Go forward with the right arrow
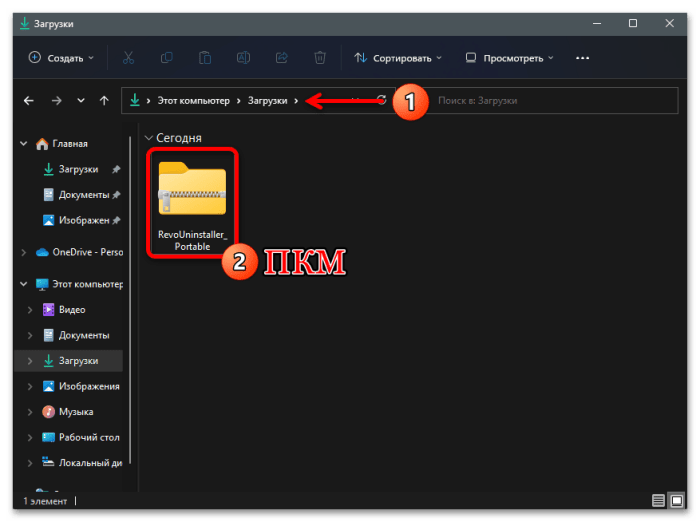 click(x=56, y=101)
